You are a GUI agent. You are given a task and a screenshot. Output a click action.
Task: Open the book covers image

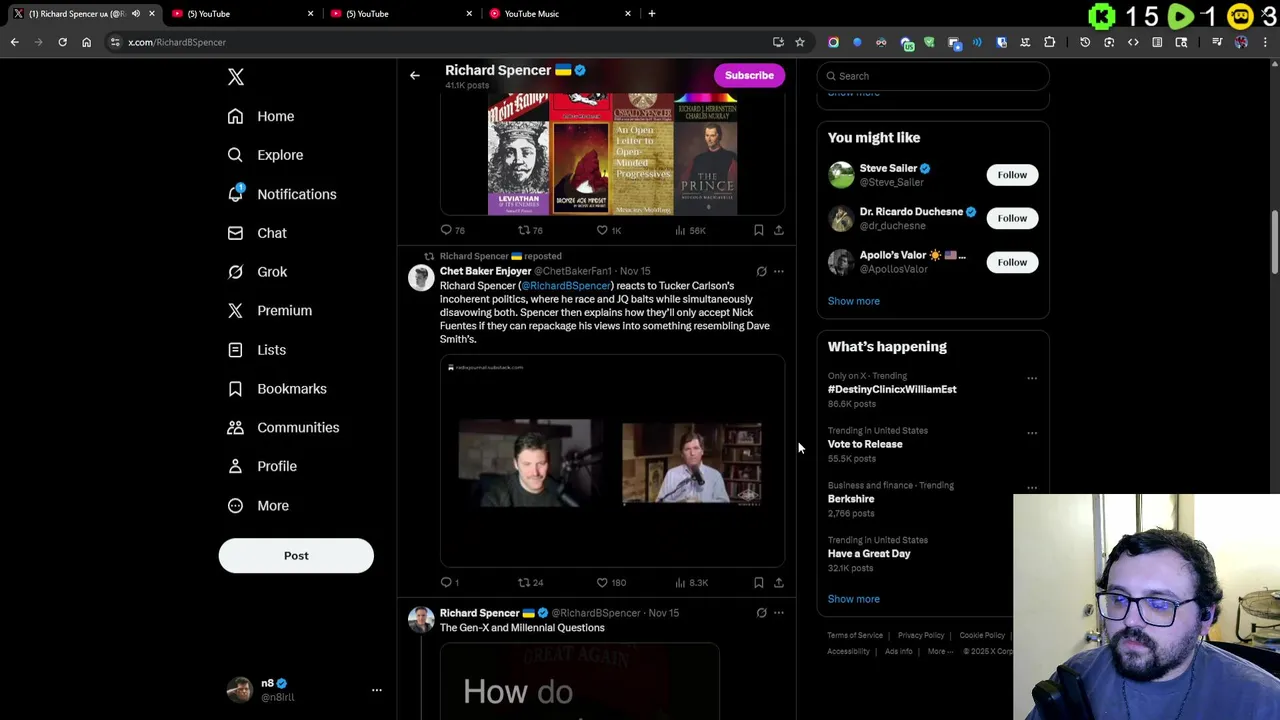click(612, 154)
